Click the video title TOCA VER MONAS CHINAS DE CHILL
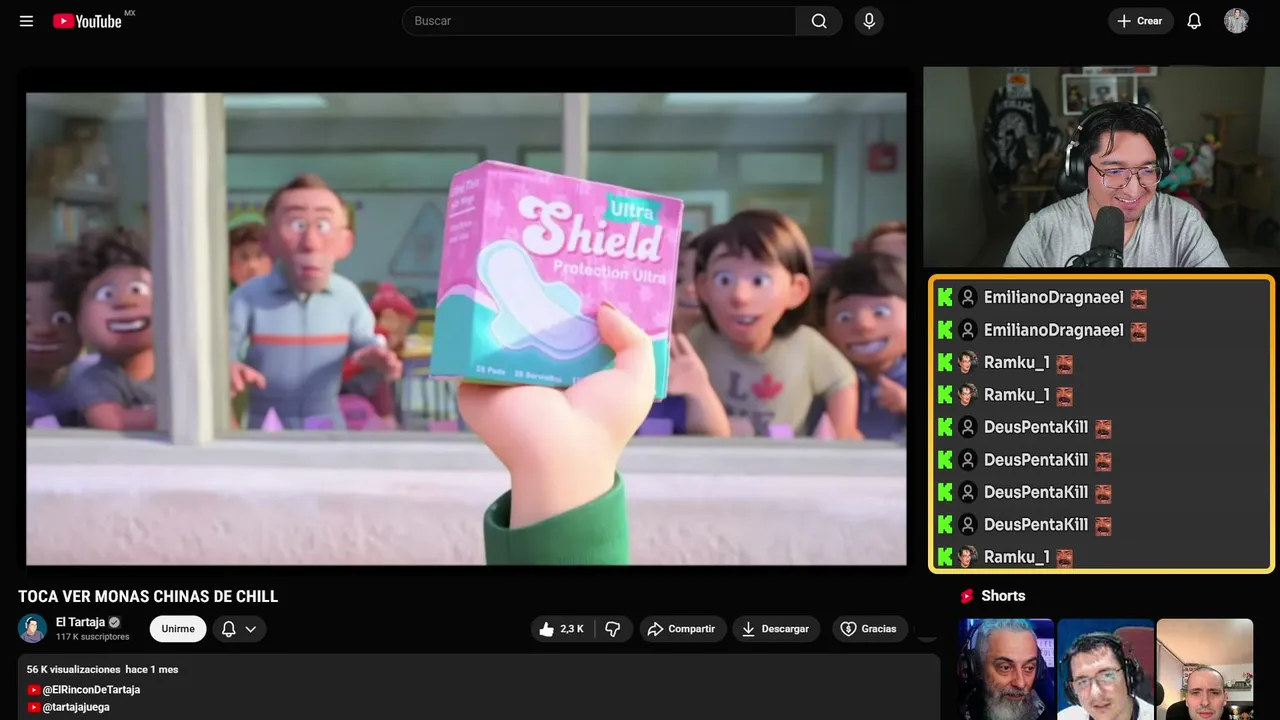 [148, 597]
